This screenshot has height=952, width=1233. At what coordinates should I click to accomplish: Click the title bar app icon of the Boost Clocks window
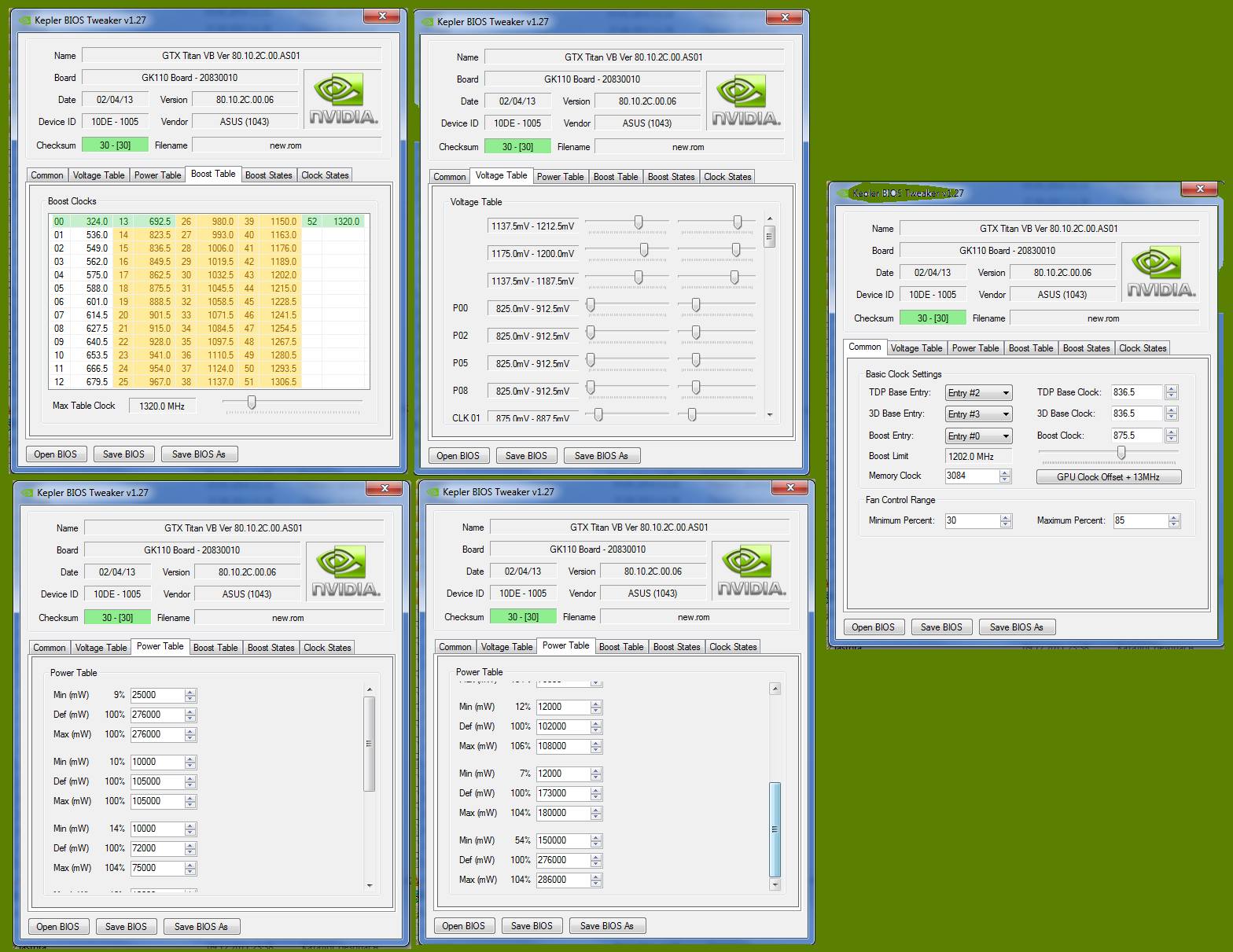pyautogui.click(x=24, y=20)
